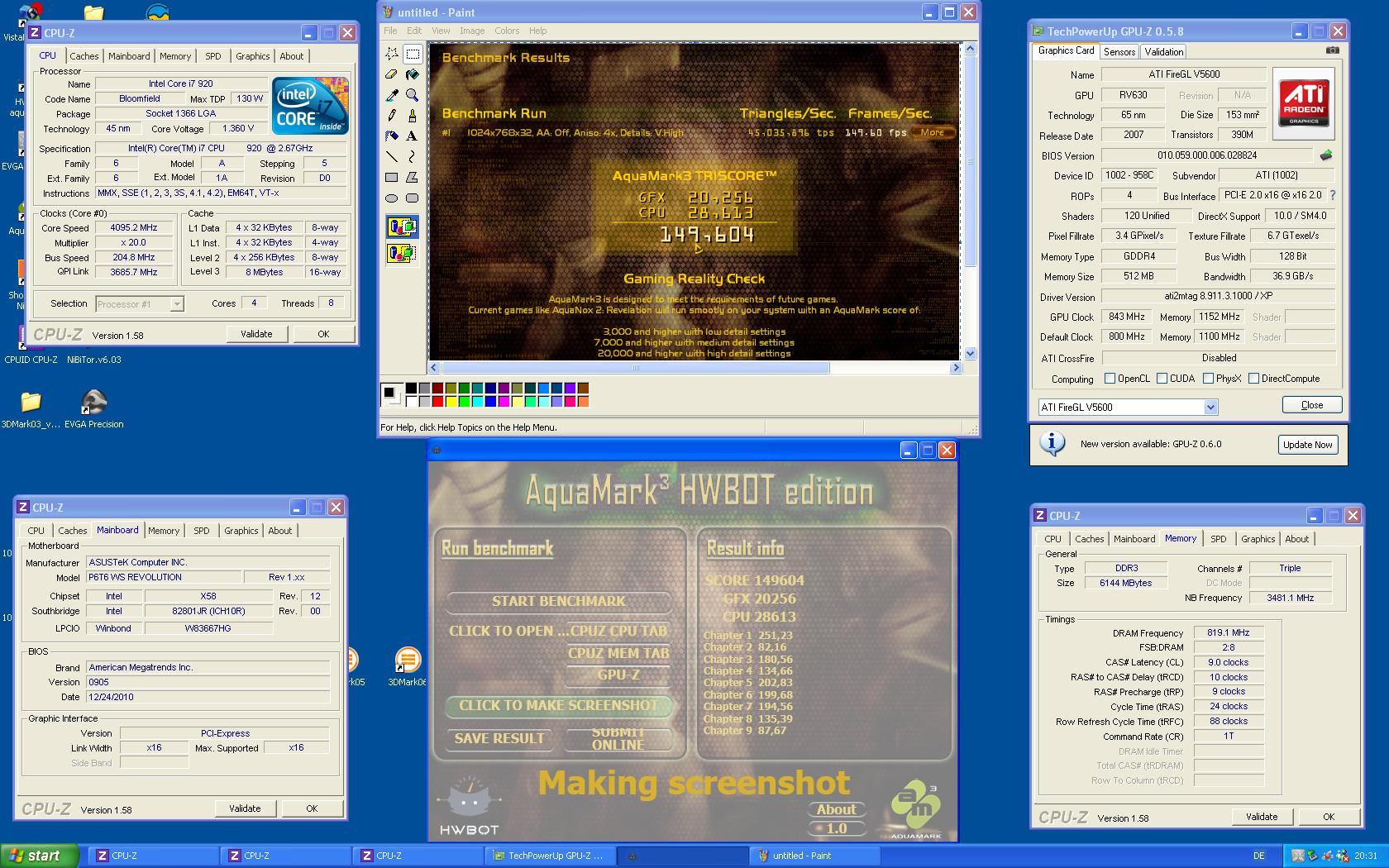Toggle the OpenCL checkbox in GPU-Z
Image resolution: width=1389 pixels, height=868 pixels.
[1110, 379]
